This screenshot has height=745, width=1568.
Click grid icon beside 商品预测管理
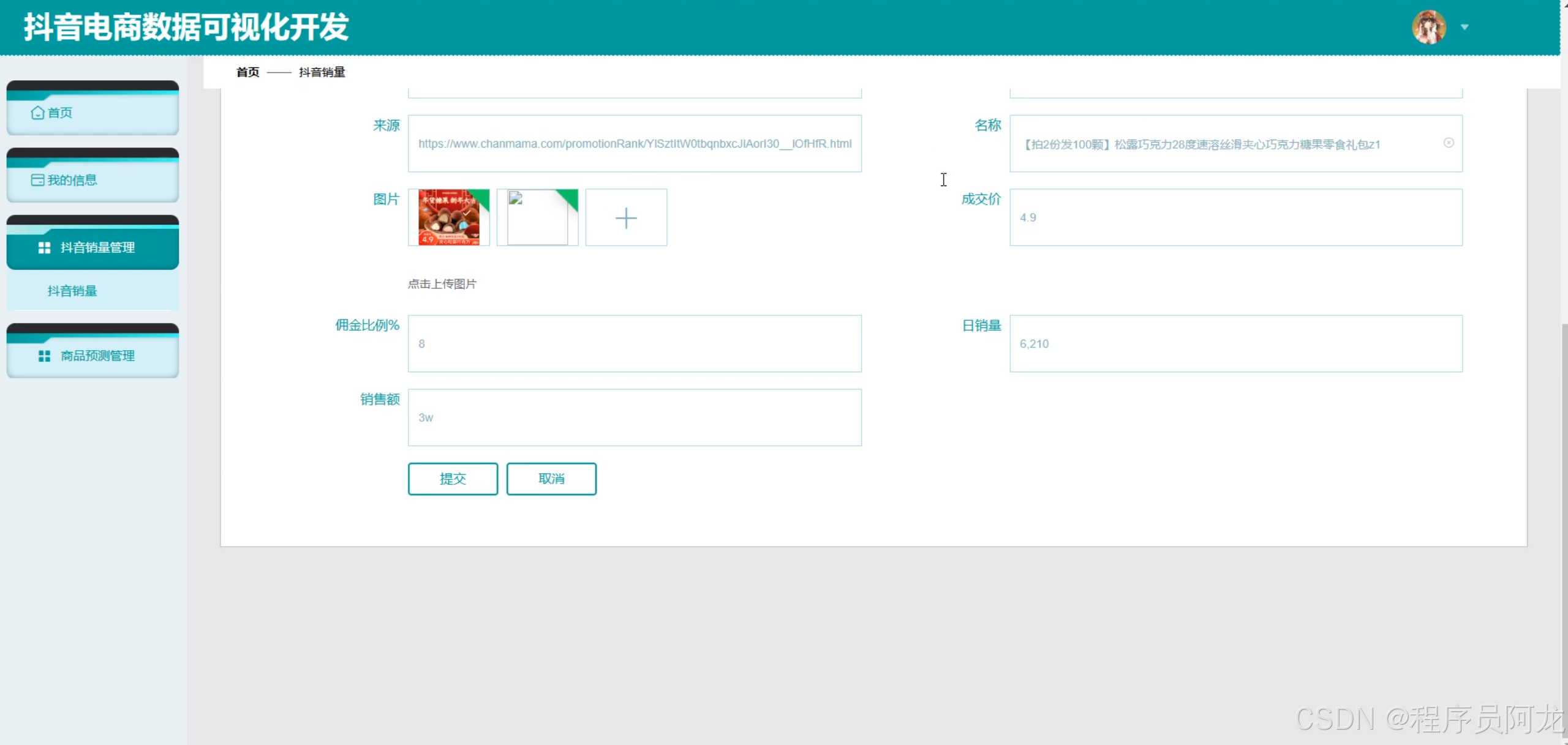pyautogui.click(x=44, y=356)
